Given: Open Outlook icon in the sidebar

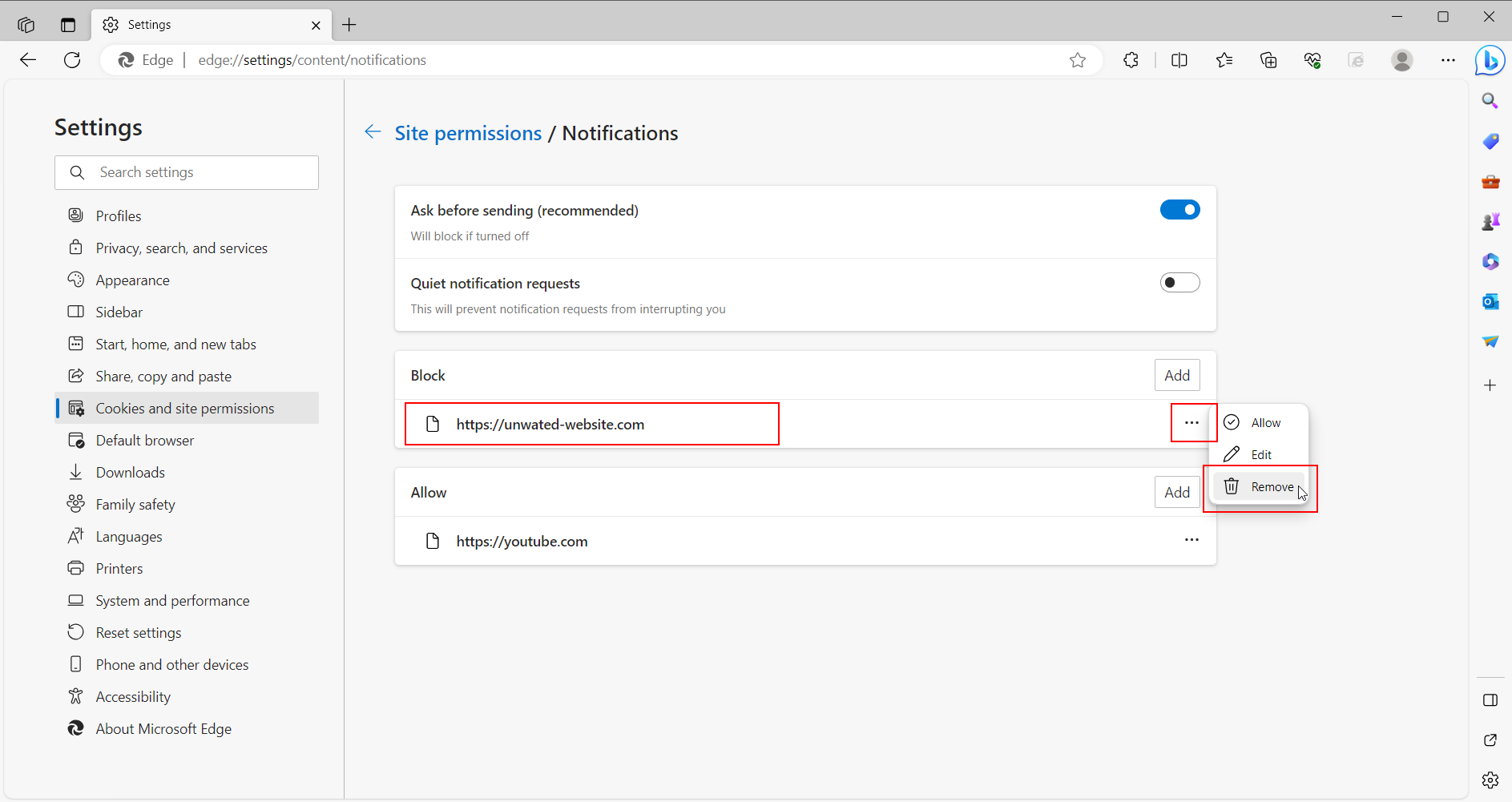Looking at the screenshot, I should 1490,301.
